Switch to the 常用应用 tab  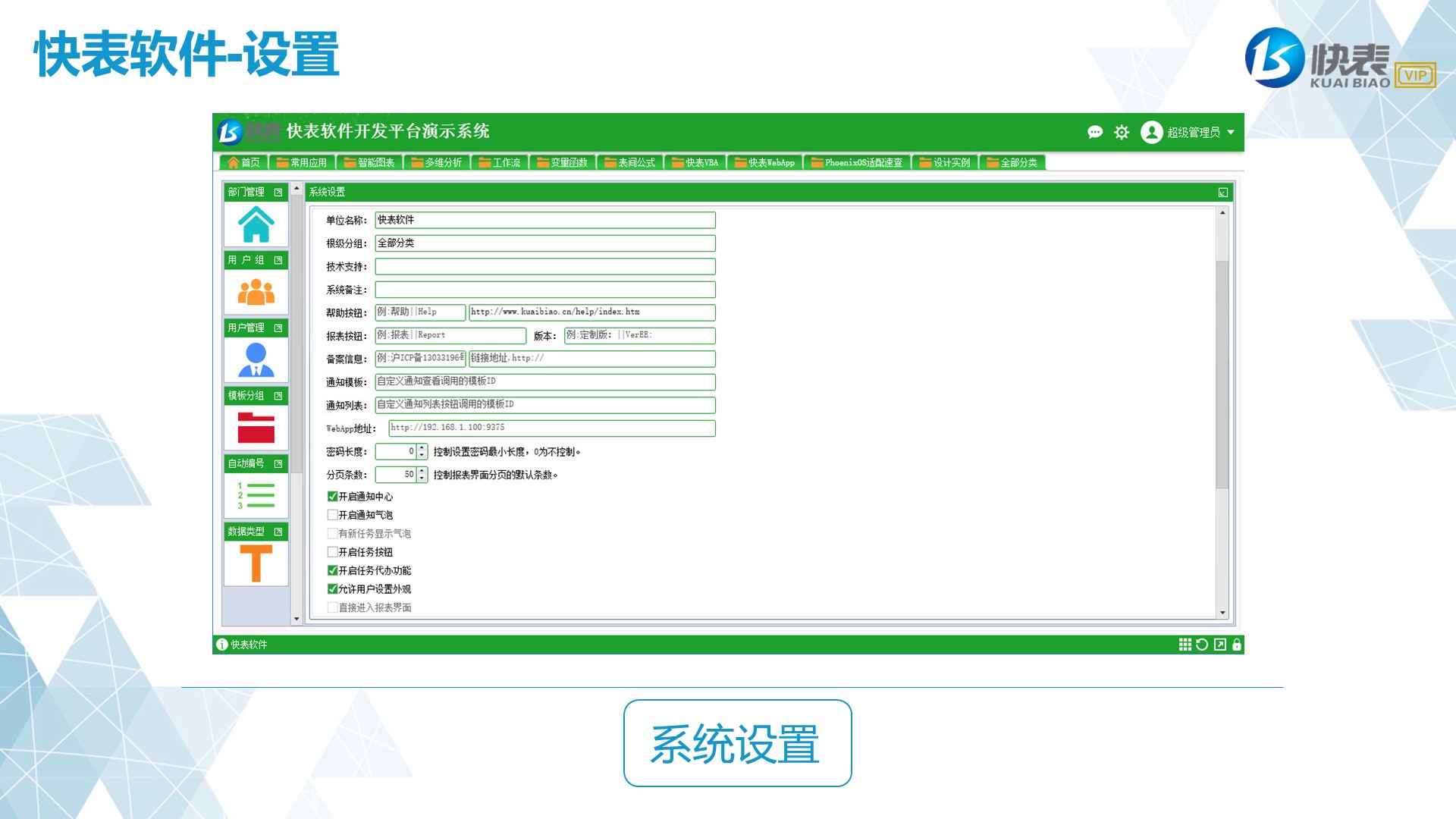coord(302,163)
